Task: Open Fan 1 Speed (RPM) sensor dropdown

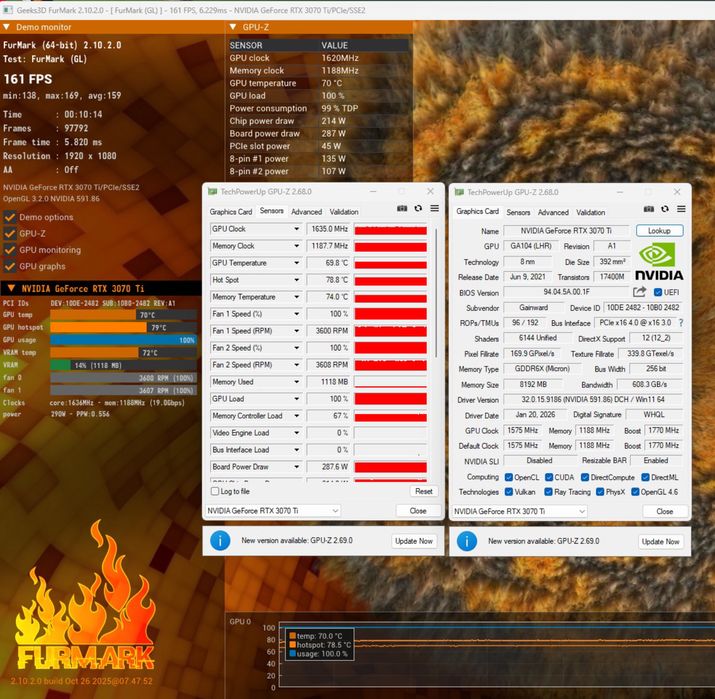Action: (x=296, y=331)
